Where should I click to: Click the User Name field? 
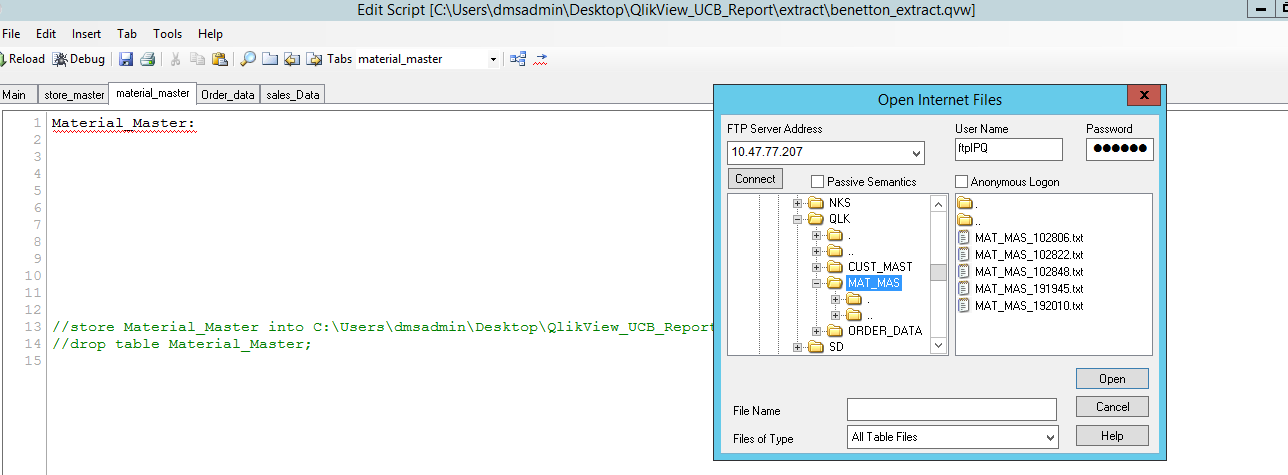[1008, 149]
